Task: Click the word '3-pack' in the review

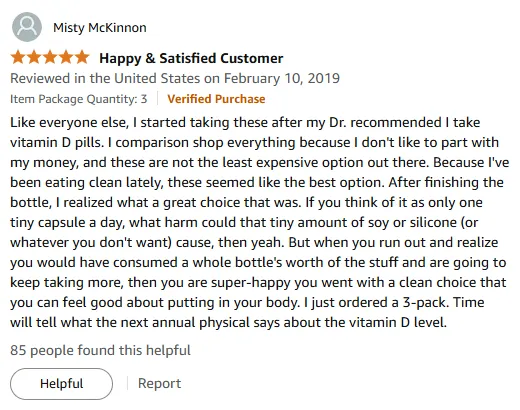Action: tap(424, 302)
